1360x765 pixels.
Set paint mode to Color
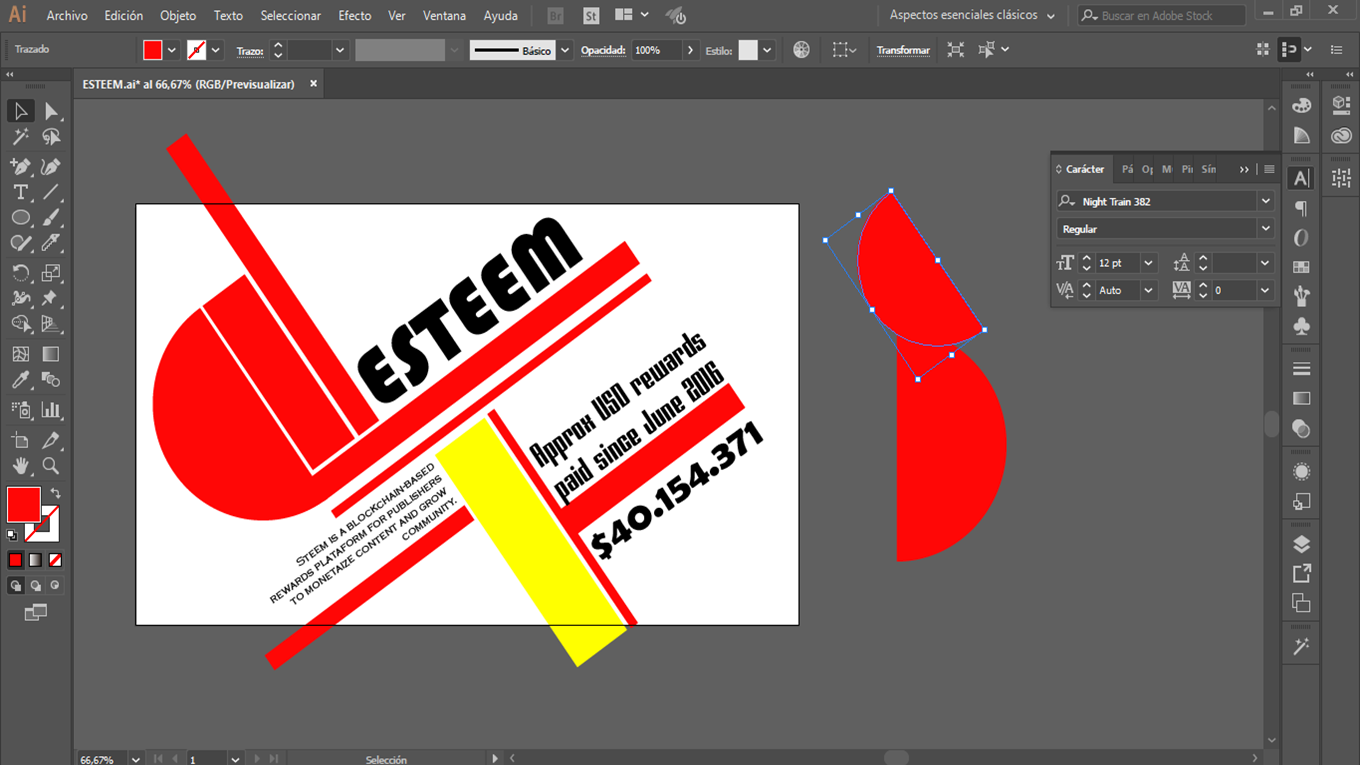point(15,560)
